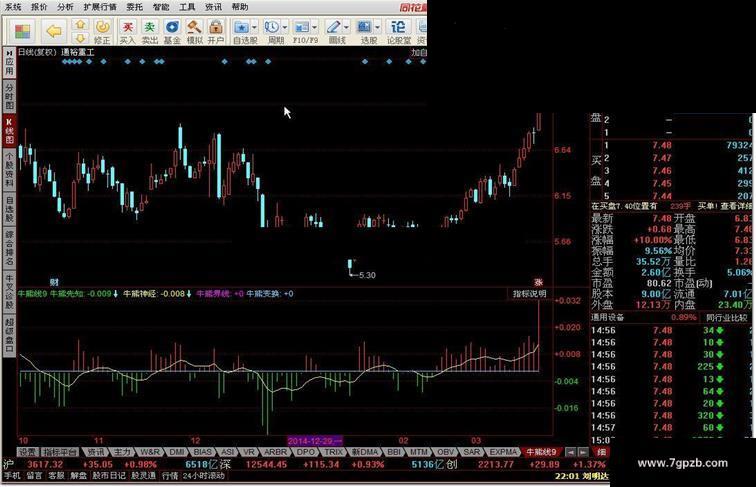756x487 pixels.
Task: Click the 设置 settings button
Action: click(27, 452)
